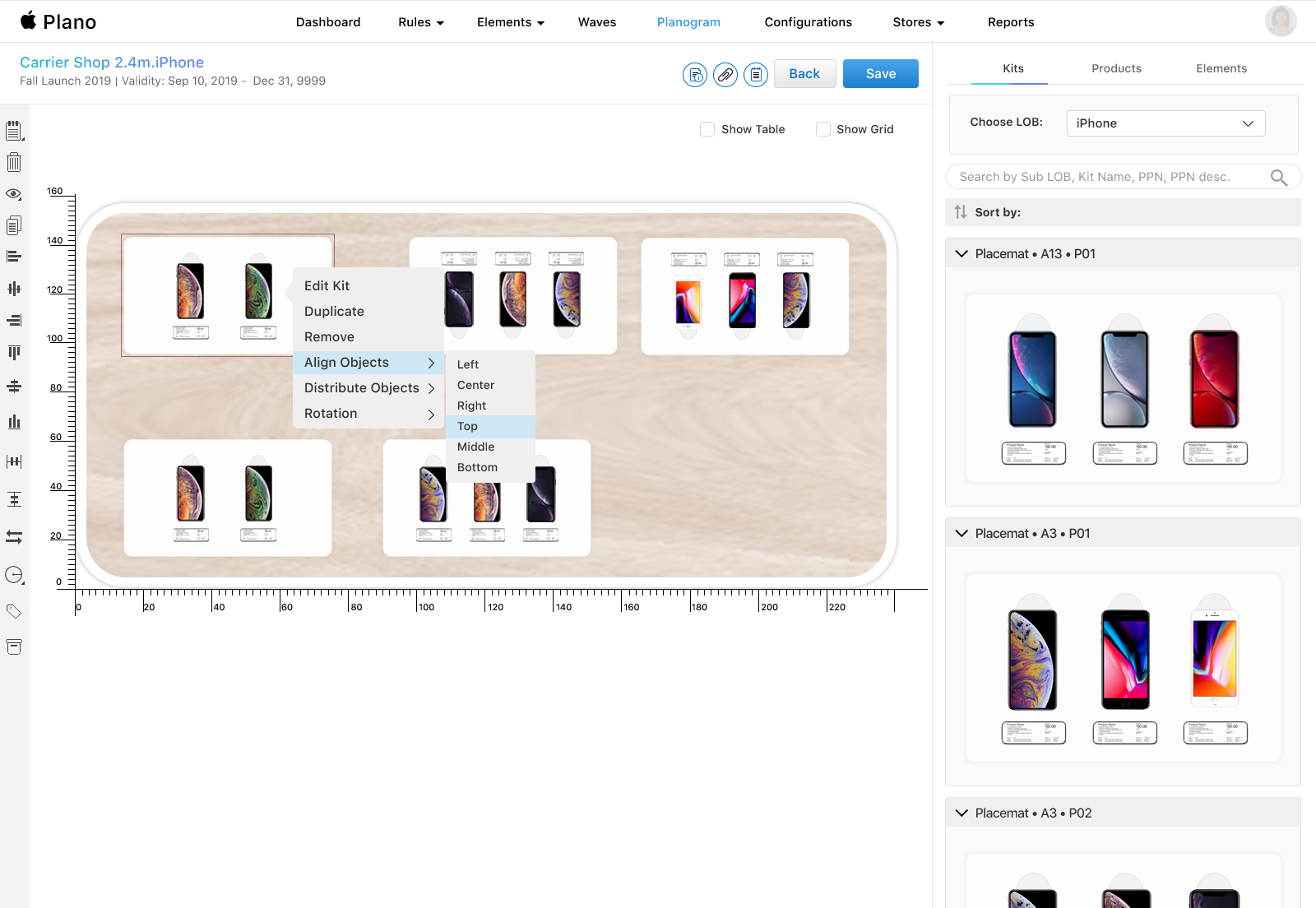Select the align vertical middle tool

coord(14,386)
